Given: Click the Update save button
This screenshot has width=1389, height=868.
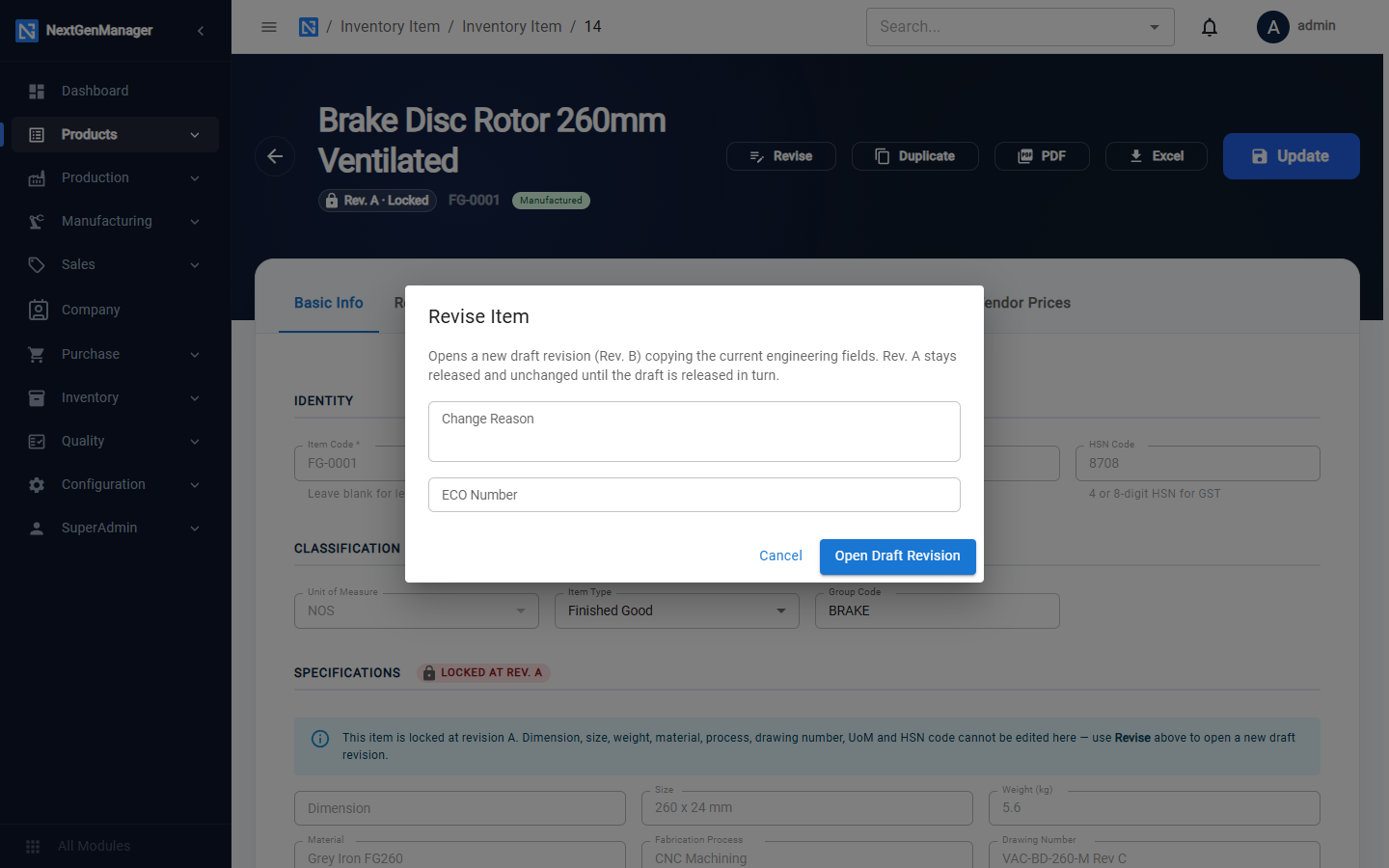Looking at the screenshot, I should click(x=1292, y=156).
